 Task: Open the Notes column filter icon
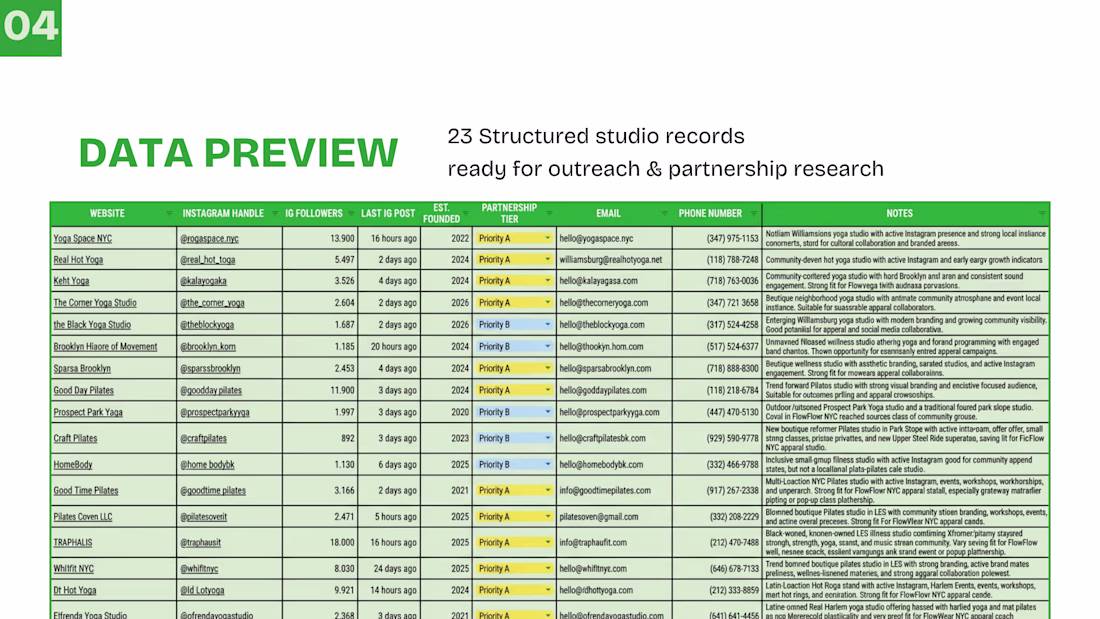(x=1042, y=213)
